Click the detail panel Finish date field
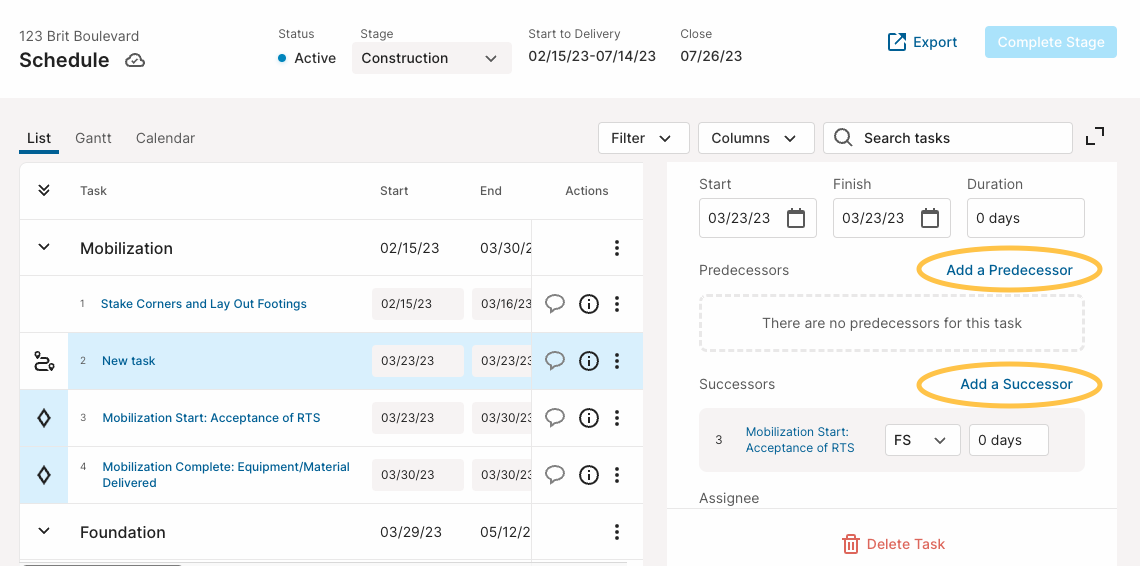This screenshot has width=1140, height=566. point(891,218)
